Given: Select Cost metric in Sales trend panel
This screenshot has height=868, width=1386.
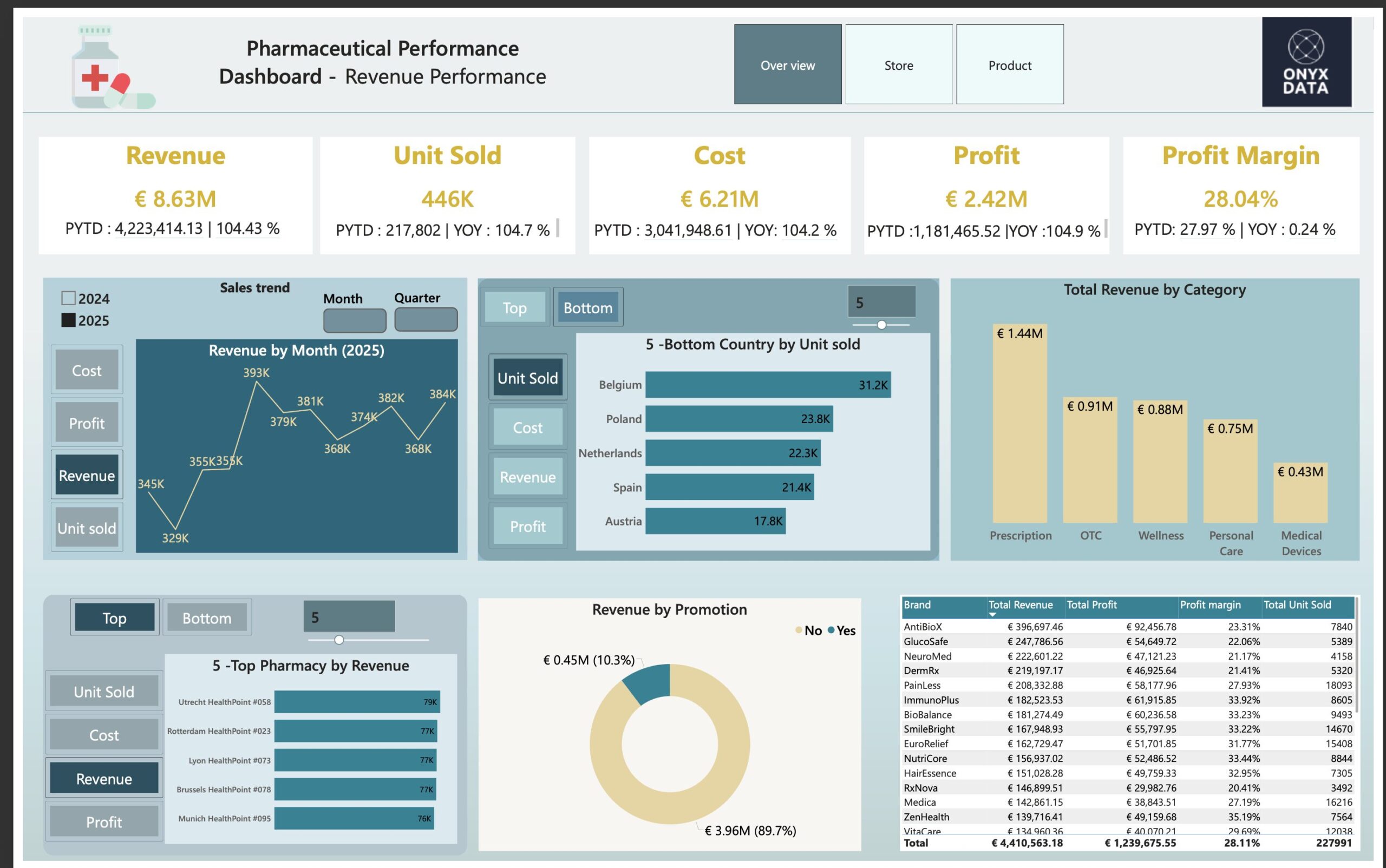Looking at the screenshot, I should coord(86,370).
